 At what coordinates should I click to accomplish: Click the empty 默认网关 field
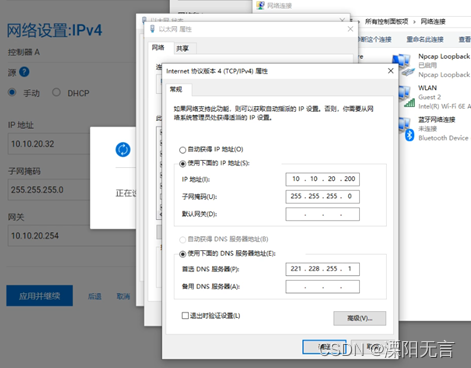pos(322,214)
